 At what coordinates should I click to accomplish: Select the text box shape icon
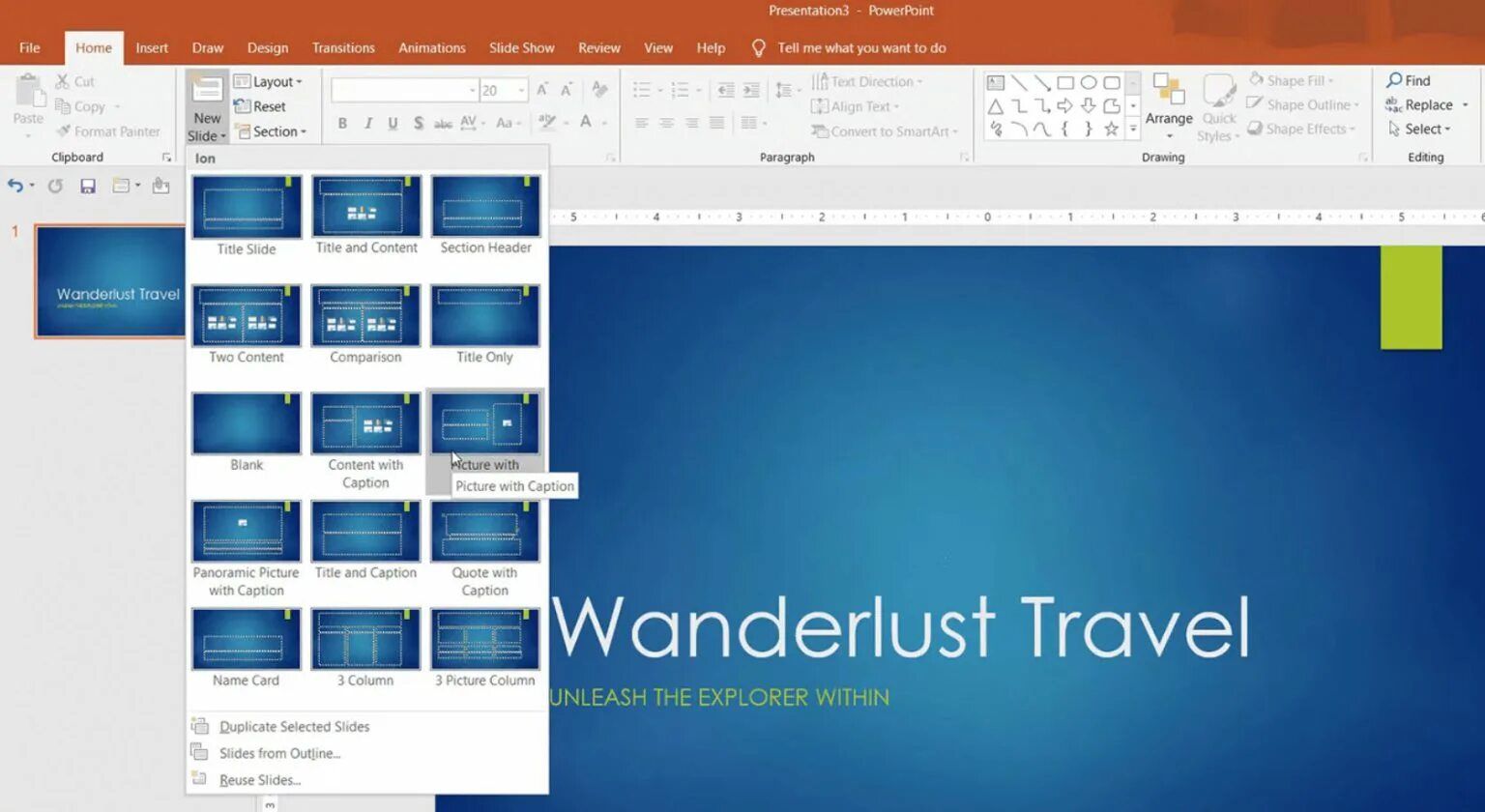pos(996,83)
